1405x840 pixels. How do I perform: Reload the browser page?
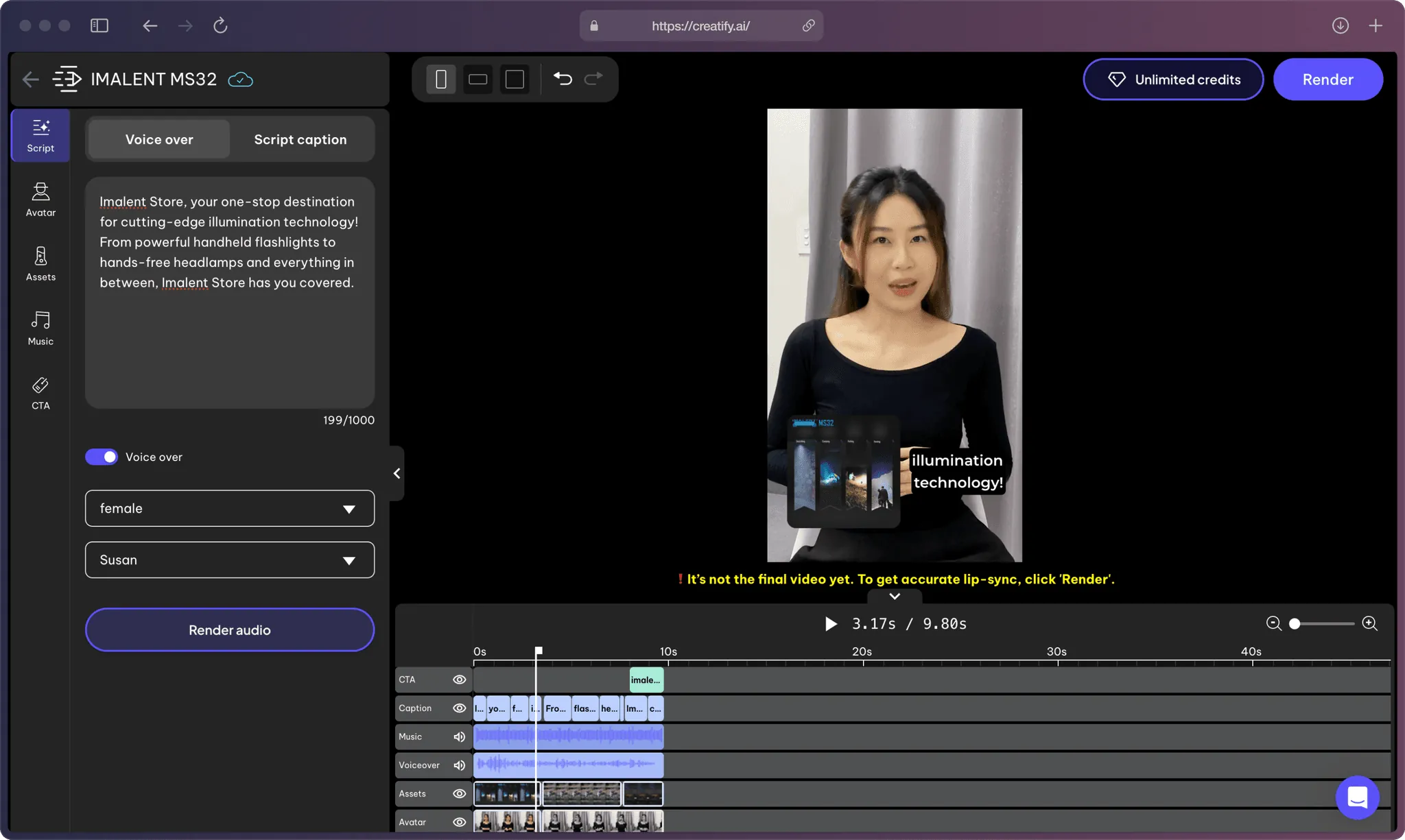[220, 25]
